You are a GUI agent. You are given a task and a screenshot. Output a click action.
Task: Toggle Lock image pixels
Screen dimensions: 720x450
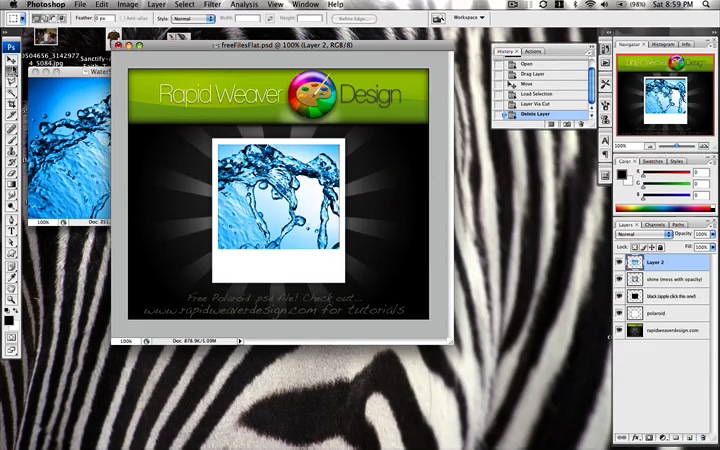[x=643, y=247]
